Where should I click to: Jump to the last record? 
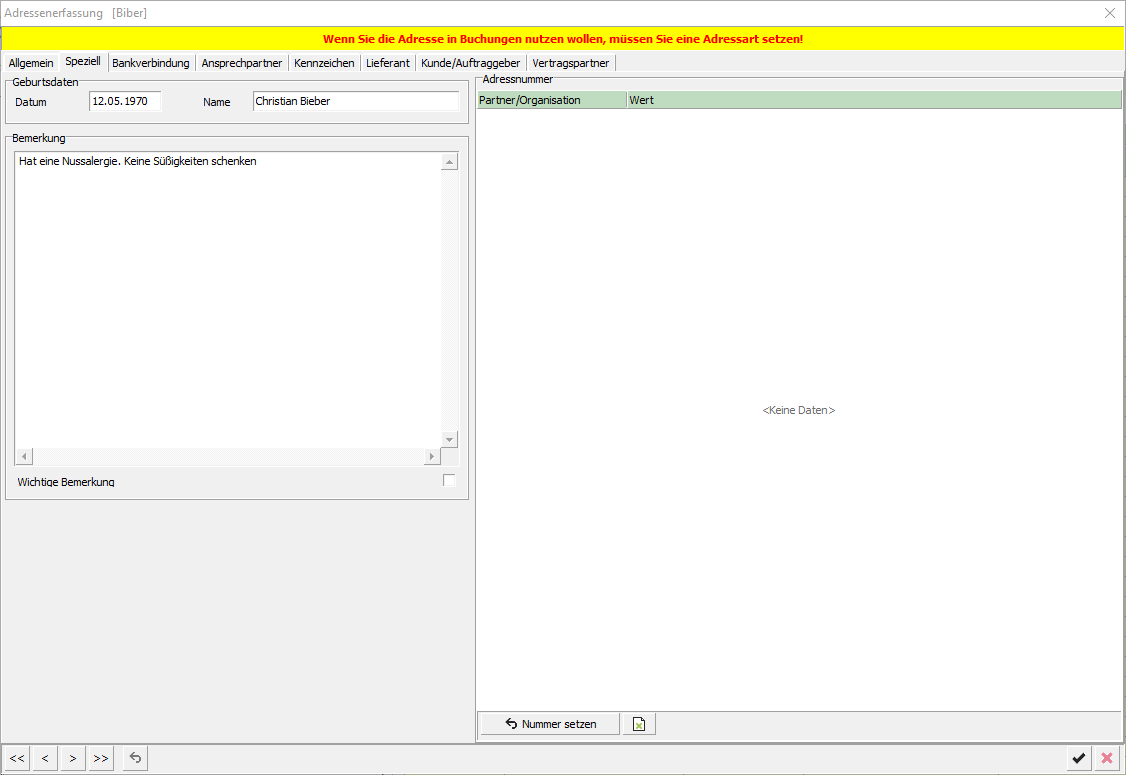click(100, 758)
